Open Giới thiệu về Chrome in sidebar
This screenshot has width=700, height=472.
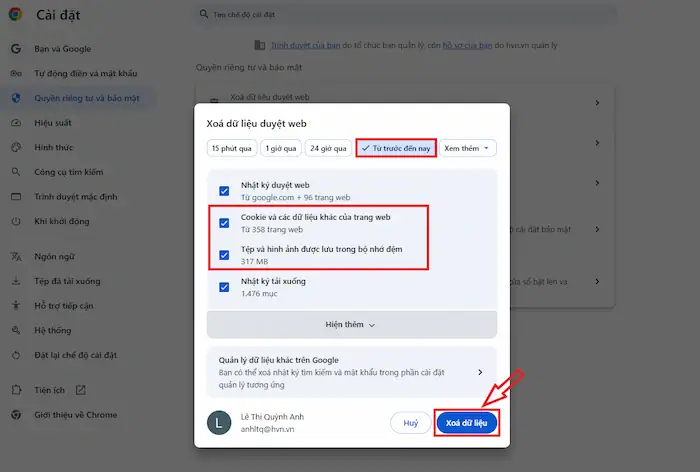tap(76, 414)
